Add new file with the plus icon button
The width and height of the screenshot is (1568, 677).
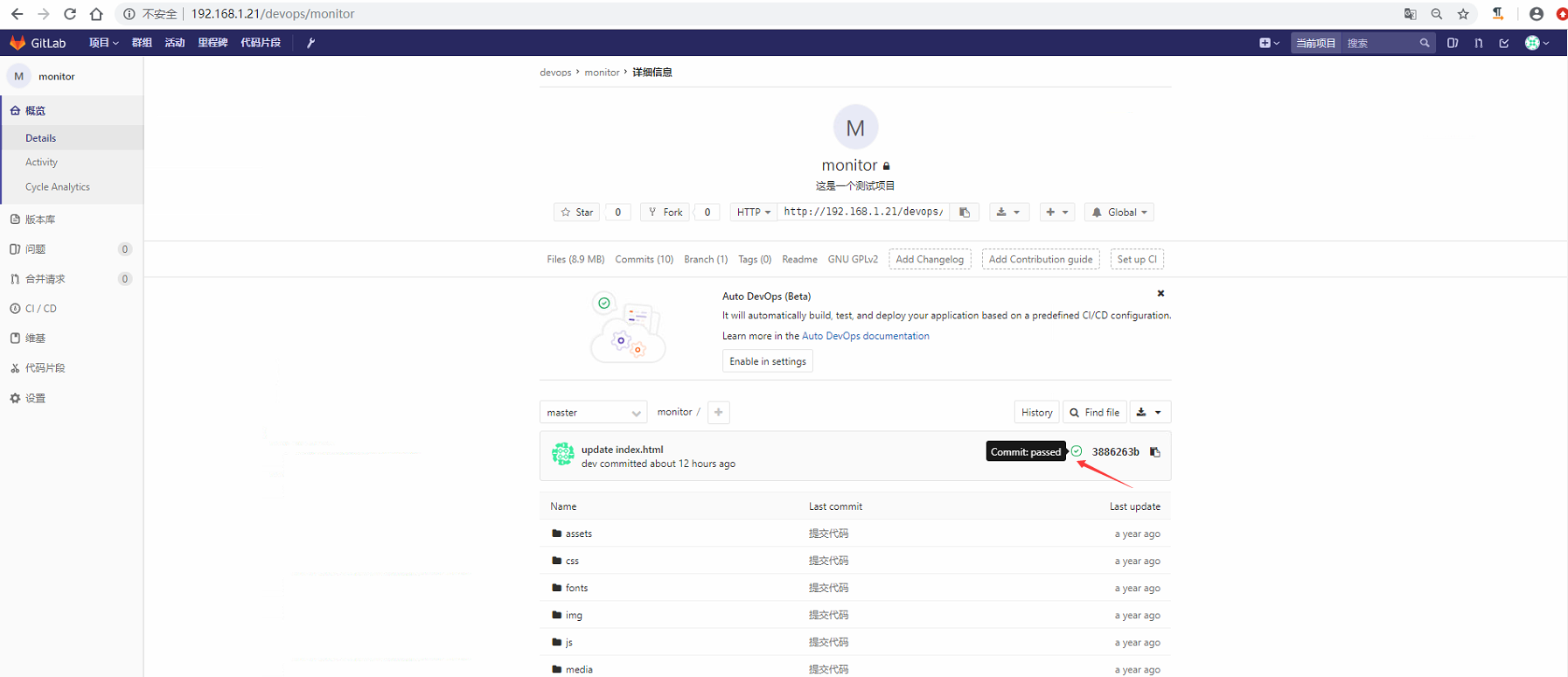coord(719,412)
